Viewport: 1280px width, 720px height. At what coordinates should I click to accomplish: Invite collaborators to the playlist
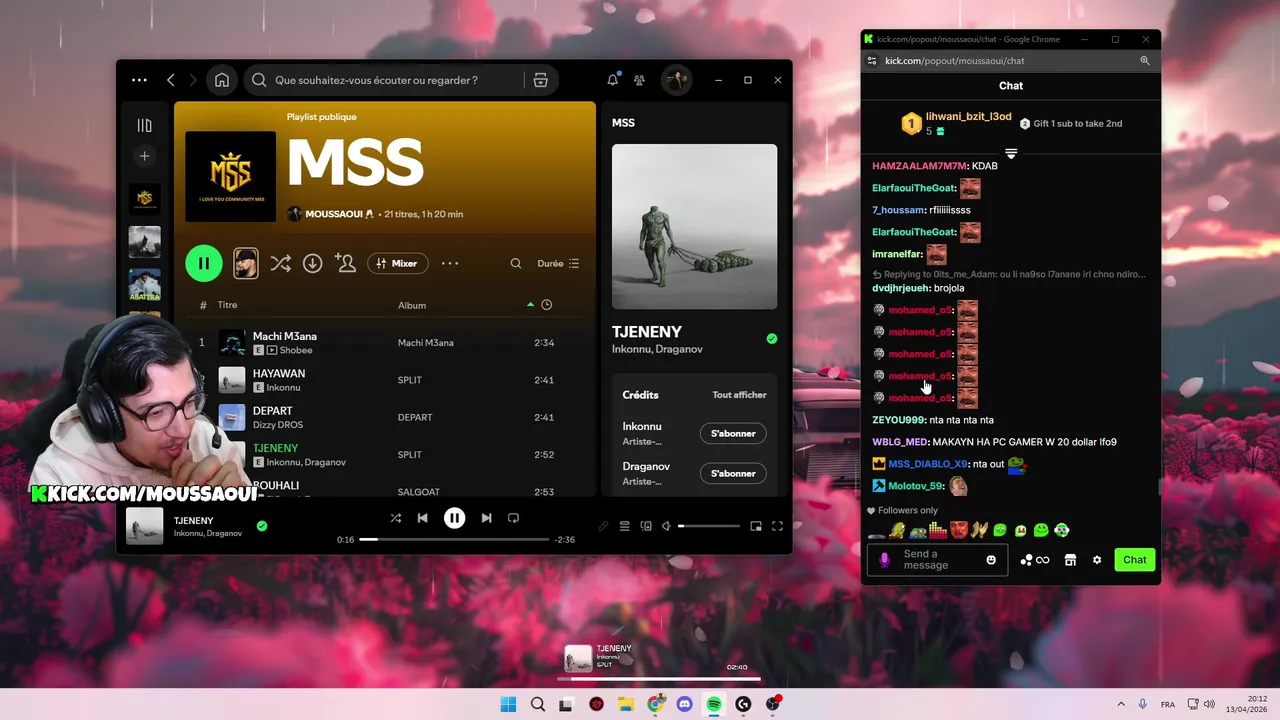346,263
